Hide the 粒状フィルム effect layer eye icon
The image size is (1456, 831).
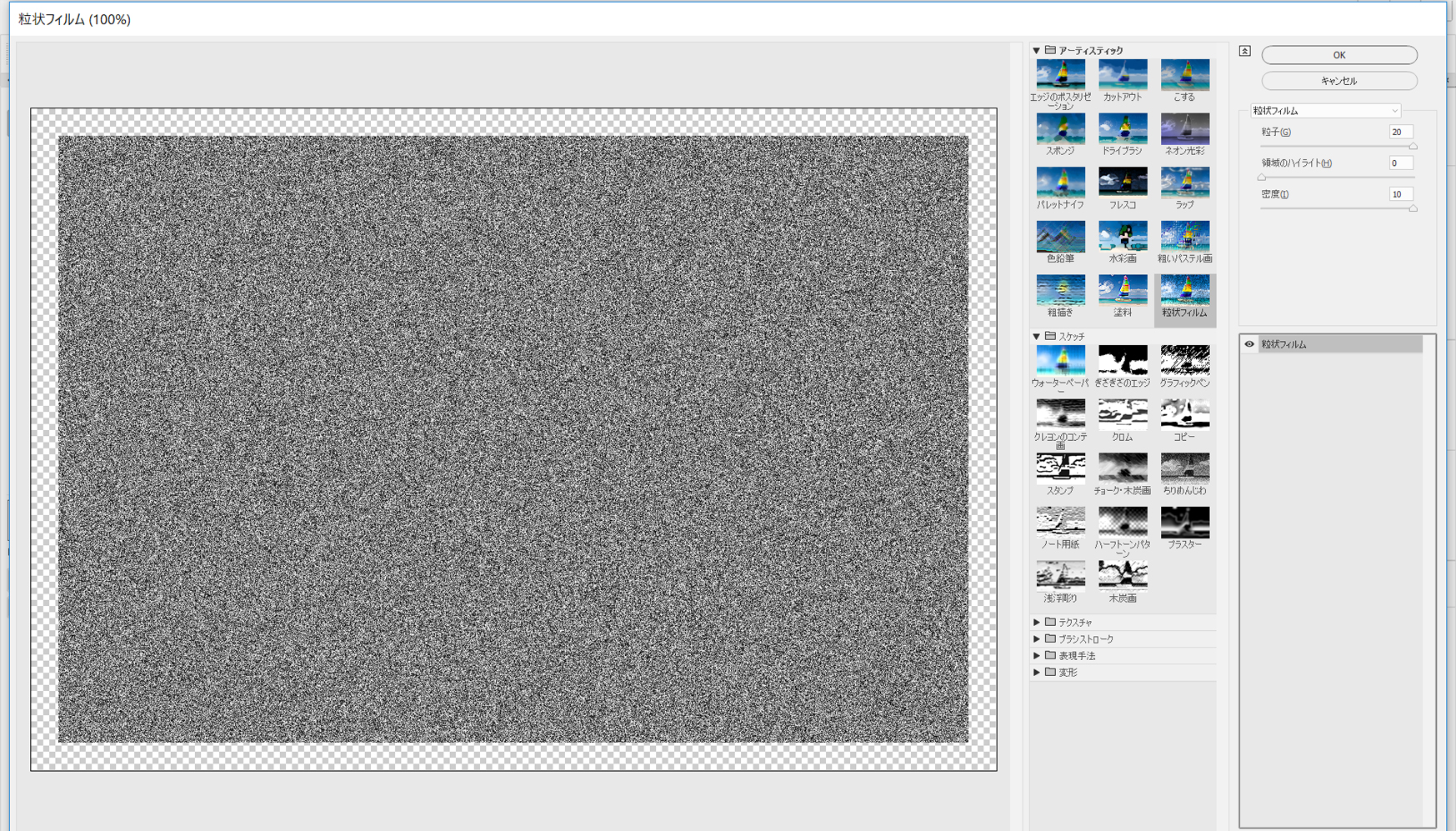pos(1248,344)
